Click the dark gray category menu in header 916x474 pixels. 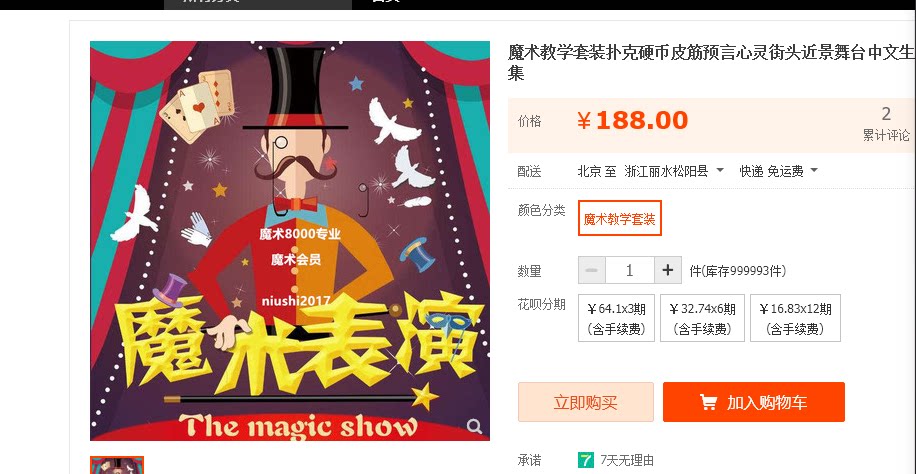click(258, 4)
